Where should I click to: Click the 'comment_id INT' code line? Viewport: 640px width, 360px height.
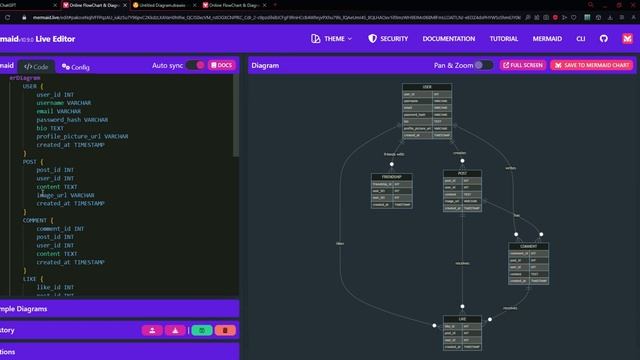[x=60, y=229]
